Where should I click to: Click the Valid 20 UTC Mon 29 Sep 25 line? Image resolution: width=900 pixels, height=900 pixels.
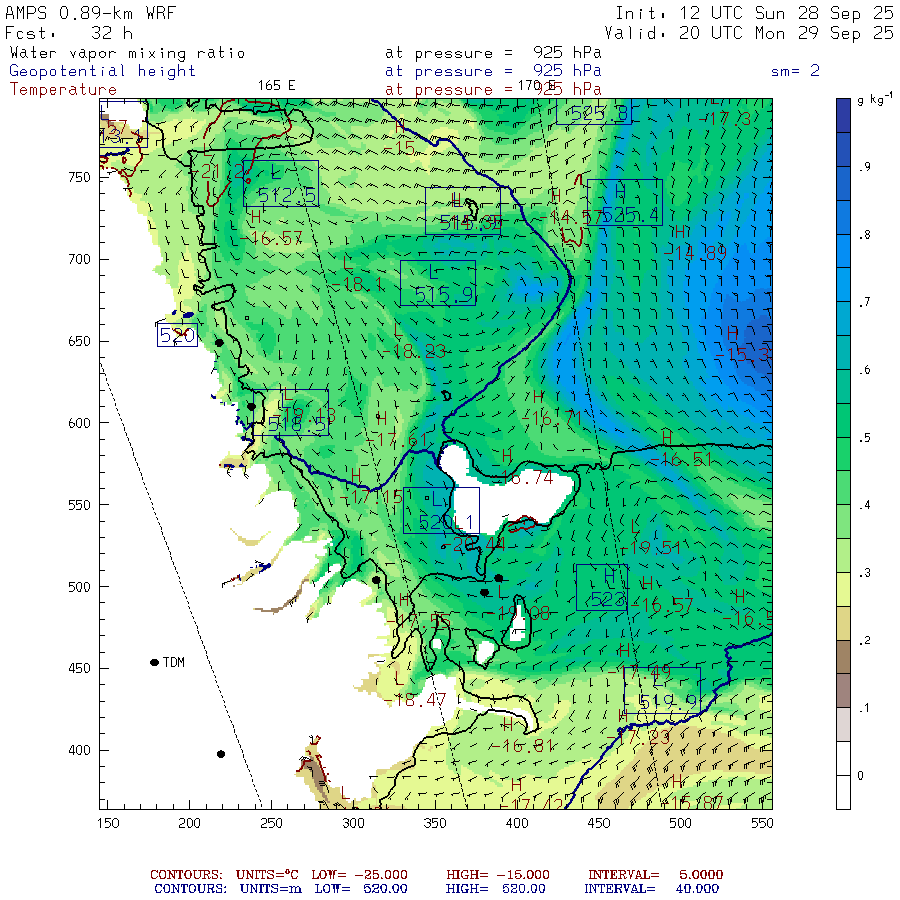pos(748,33)
